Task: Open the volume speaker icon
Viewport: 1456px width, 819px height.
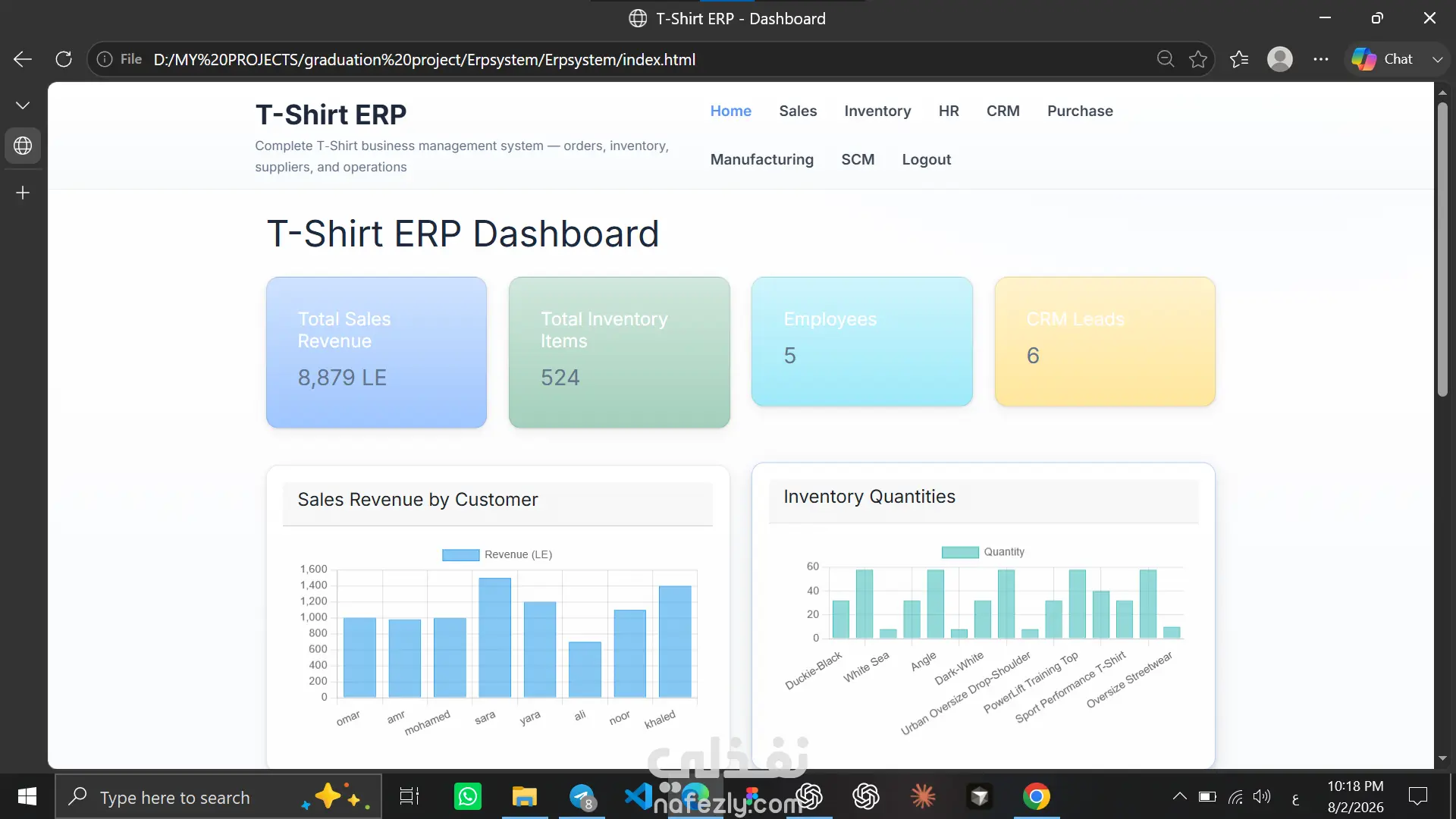Action: 1262,796
